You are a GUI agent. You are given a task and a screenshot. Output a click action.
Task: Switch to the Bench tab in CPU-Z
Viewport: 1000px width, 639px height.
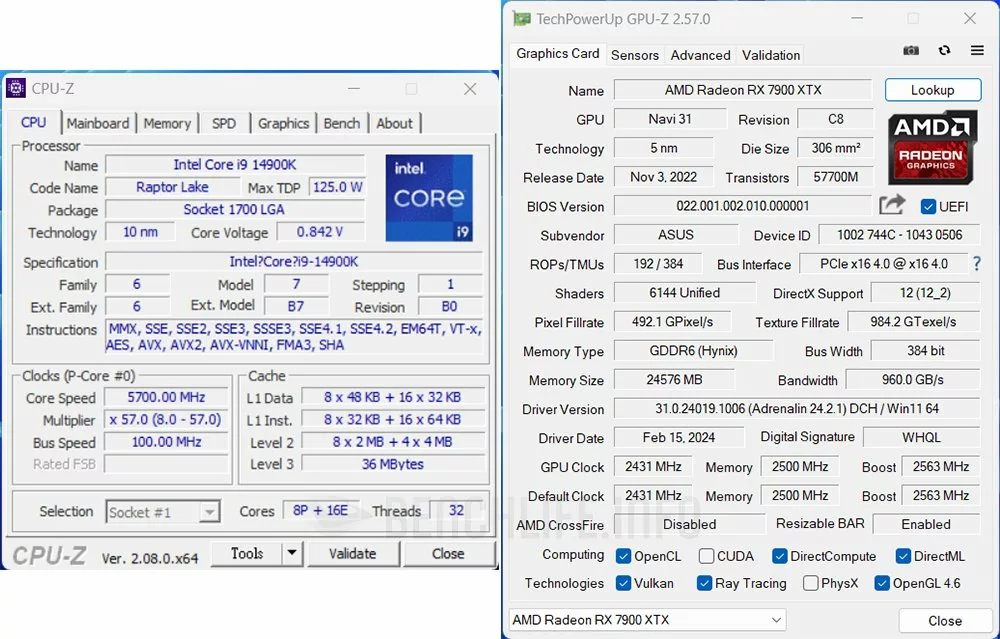(x=342, y=123)
